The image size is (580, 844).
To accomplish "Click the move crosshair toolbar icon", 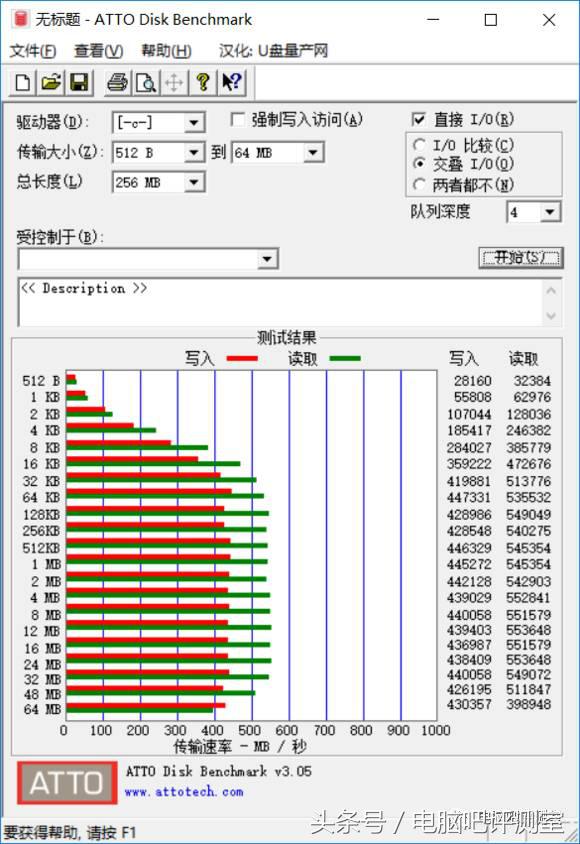I will point(174,82).
